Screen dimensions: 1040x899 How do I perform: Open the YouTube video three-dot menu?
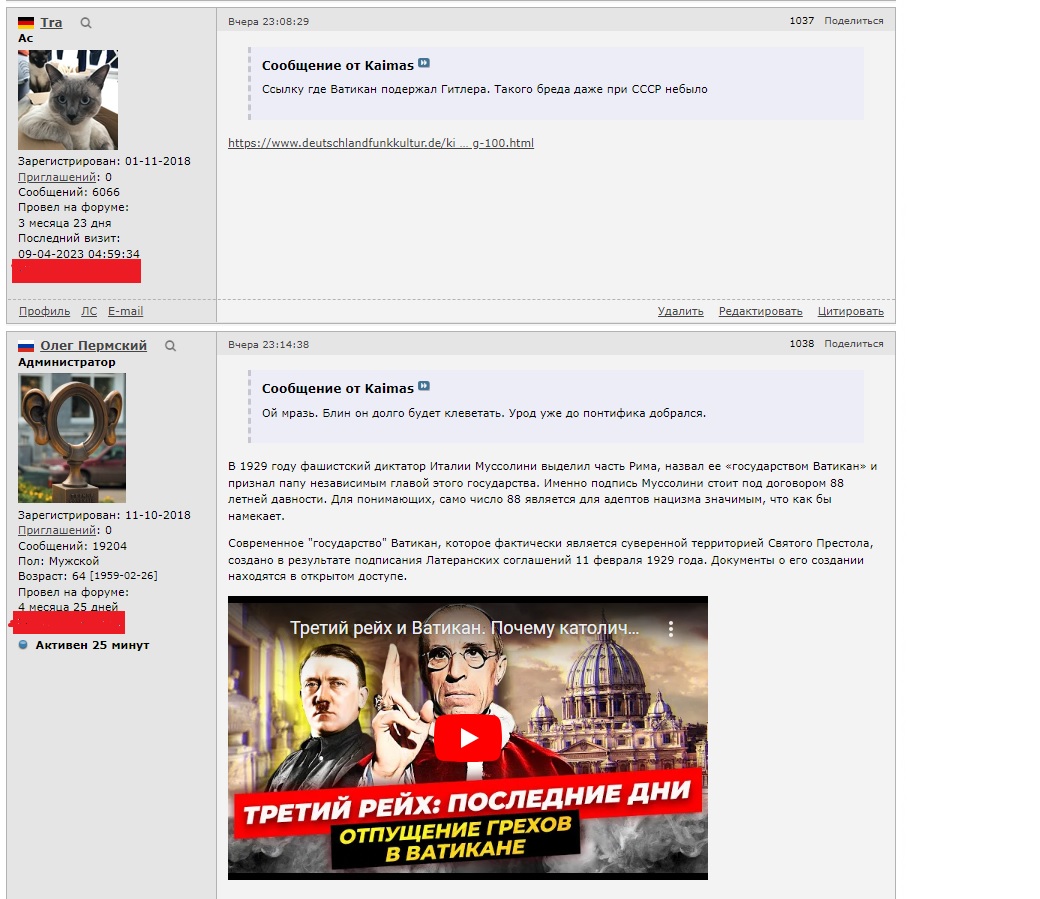tap(671, 629)
